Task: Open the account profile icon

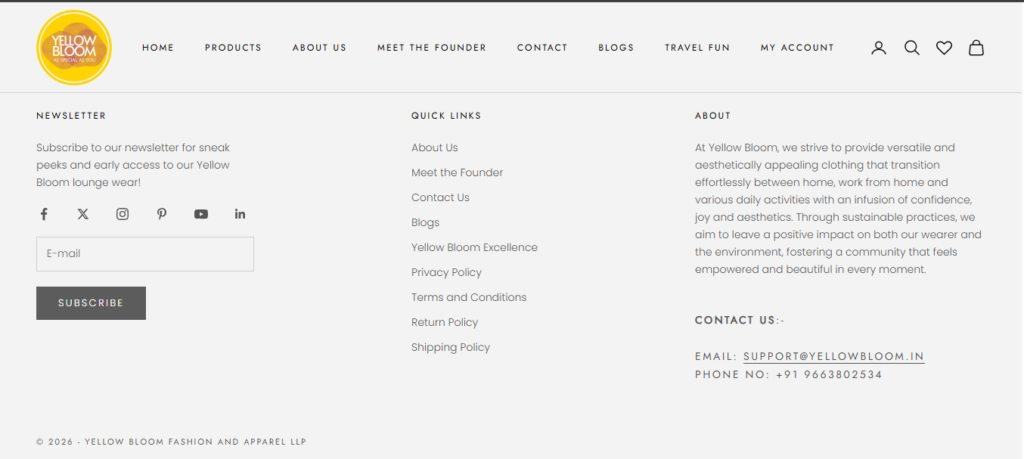Action: point(878,47)
